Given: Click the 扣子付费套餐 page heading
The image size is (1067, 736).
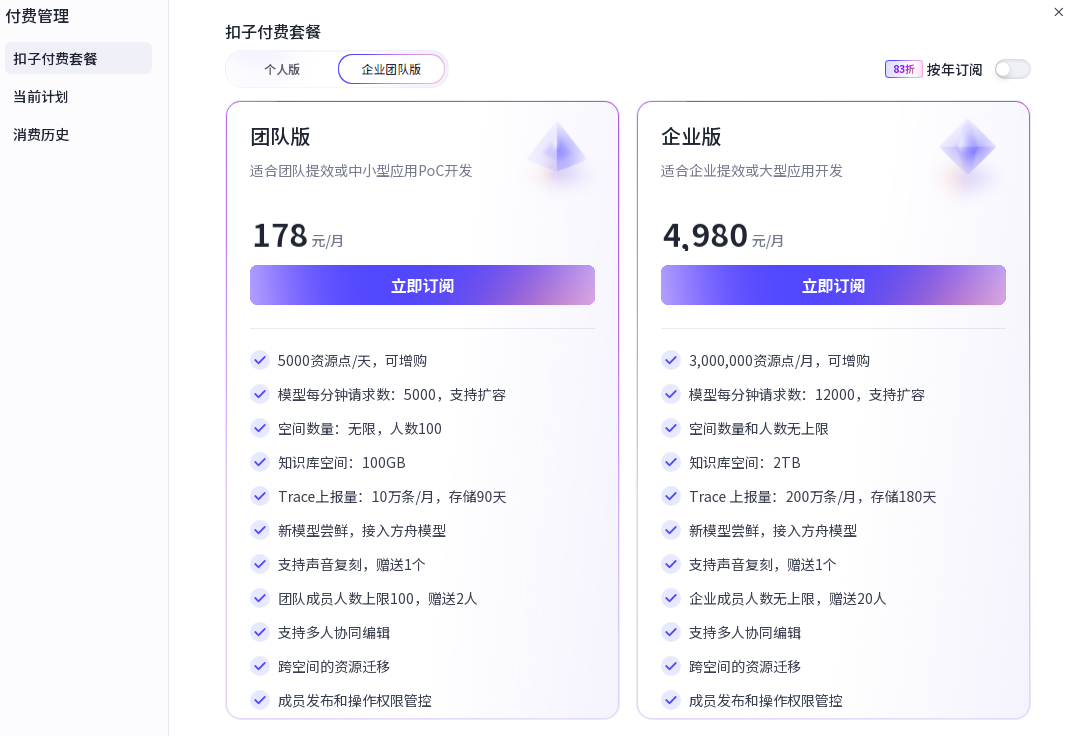Looking at the screenshot, I should pyautogui.click(x=273, y=32).
